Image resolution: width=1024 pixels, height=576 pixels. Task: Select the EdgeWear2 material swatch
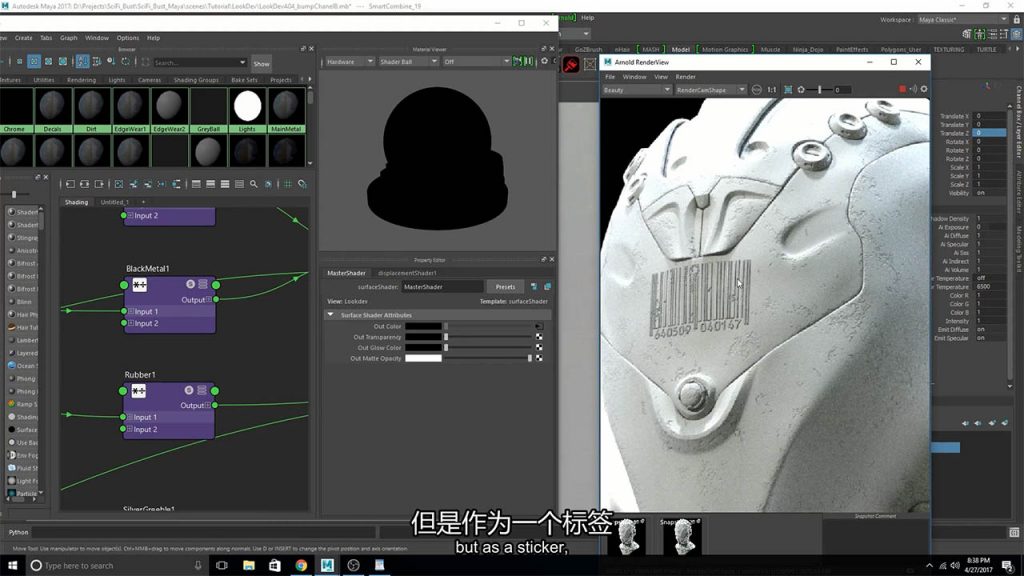coord(169,110)
